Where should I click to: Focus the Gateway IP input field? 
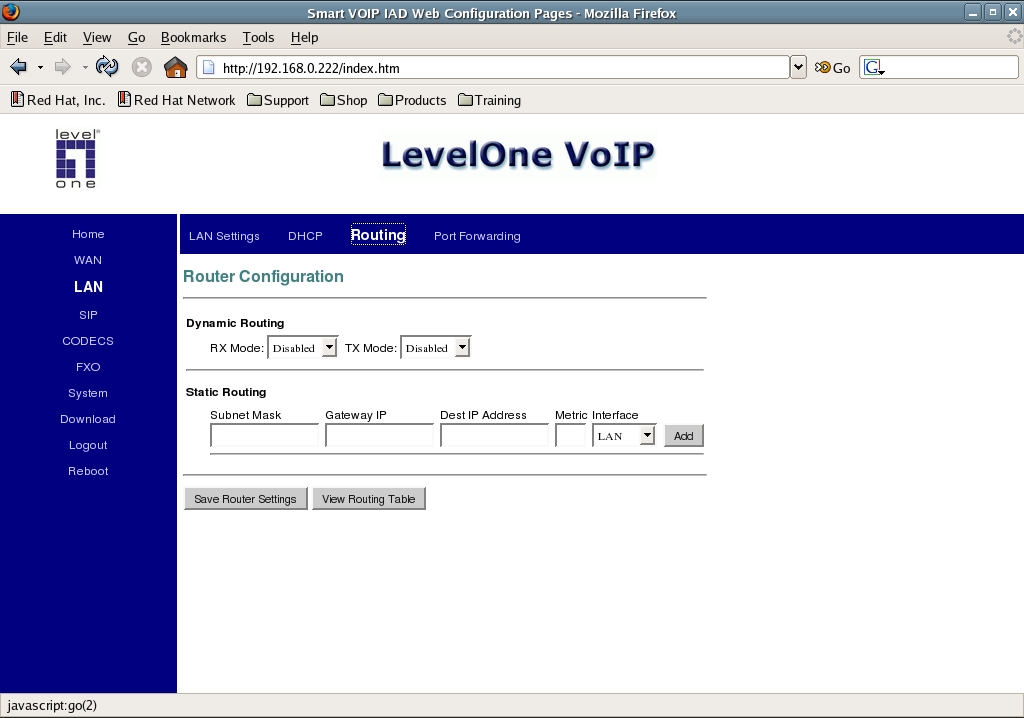[x=379, y=436]
